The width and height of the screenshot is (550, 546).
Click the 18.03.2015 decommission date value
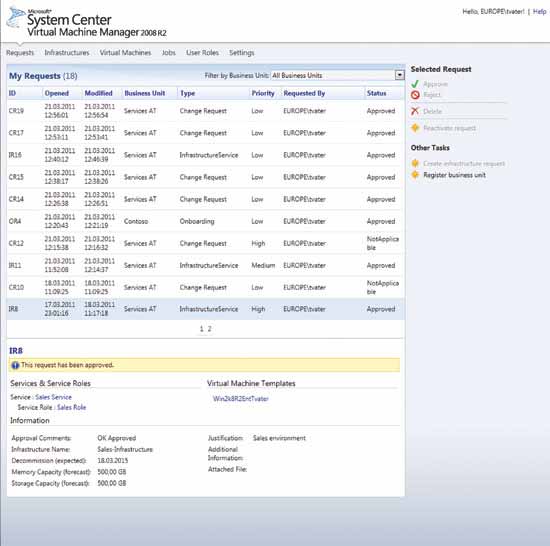coord(113,460)
